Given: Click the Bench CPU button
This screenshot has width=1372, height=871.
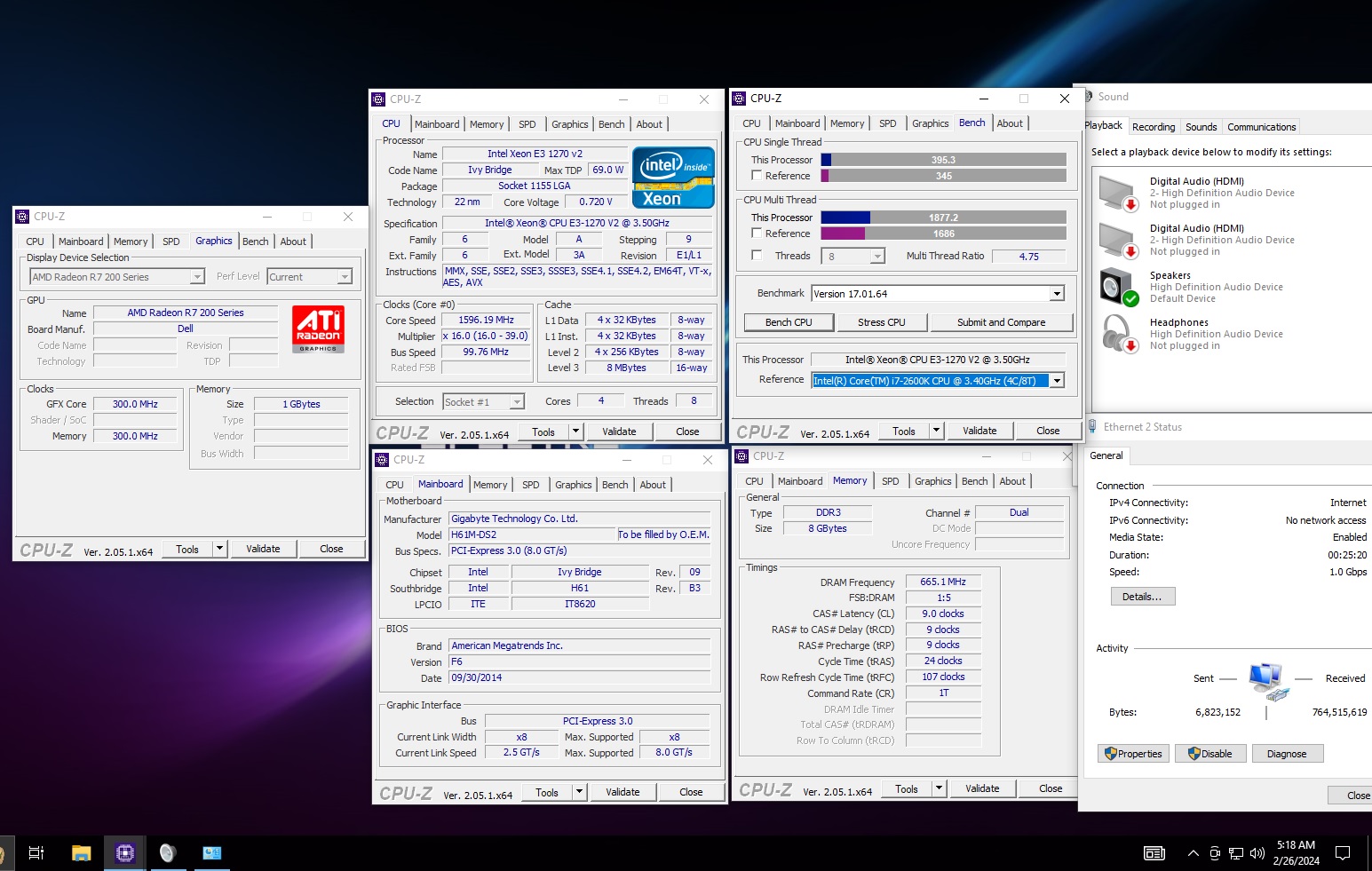Looking at the screenshot, I should pos(788,321).
